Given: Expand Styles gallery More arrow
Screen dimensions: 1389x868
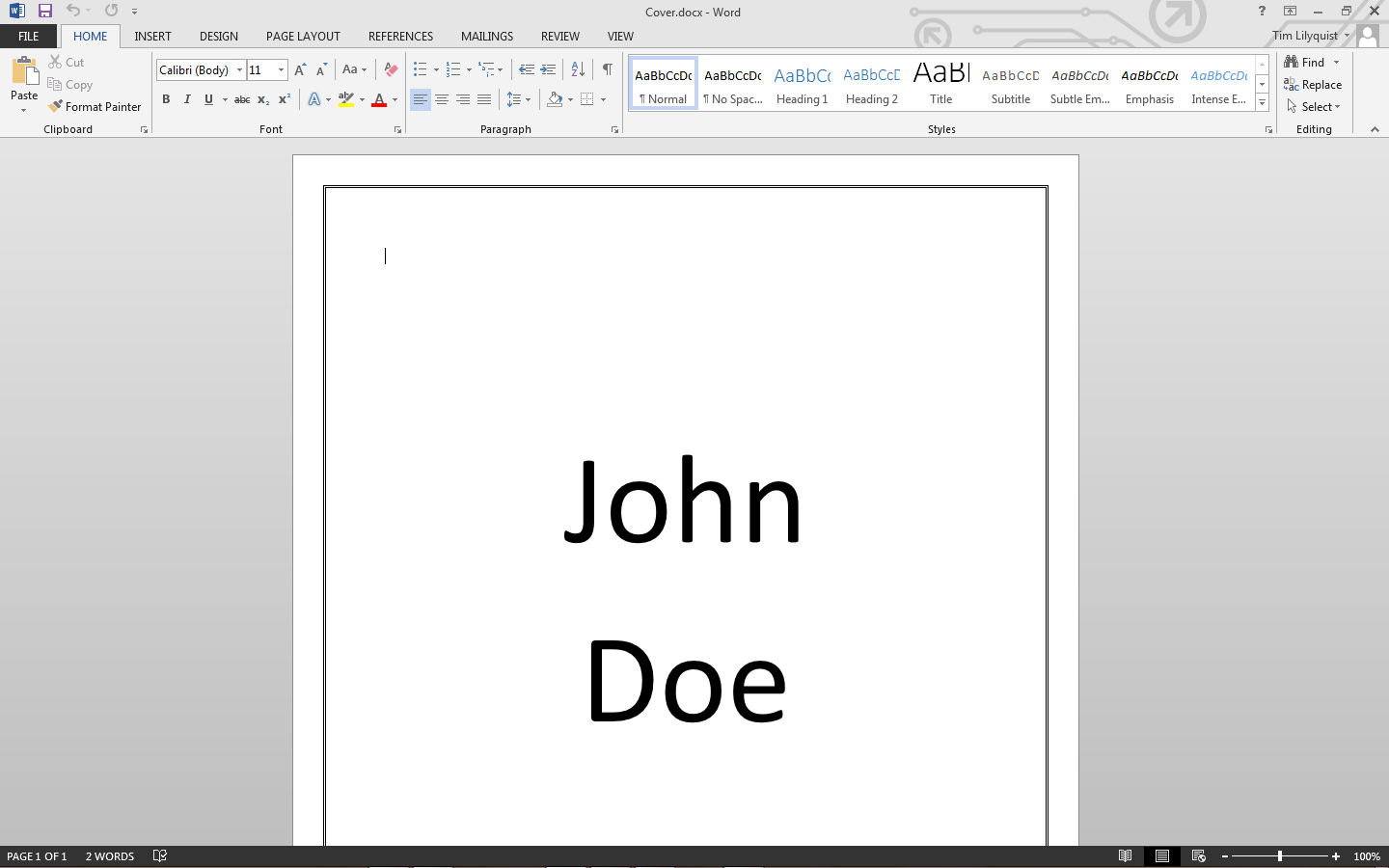Looking at the screenshot, I should tap(1262, 102).
